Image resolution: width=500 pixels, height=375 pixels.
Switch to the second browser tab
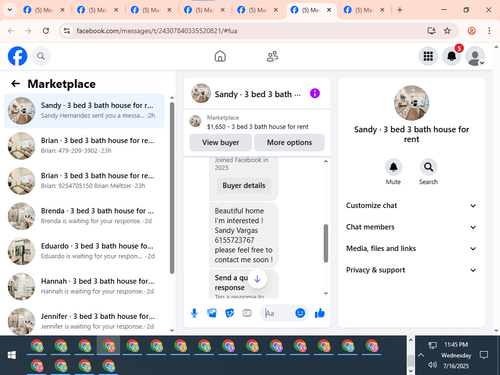(x=97, y=10)
